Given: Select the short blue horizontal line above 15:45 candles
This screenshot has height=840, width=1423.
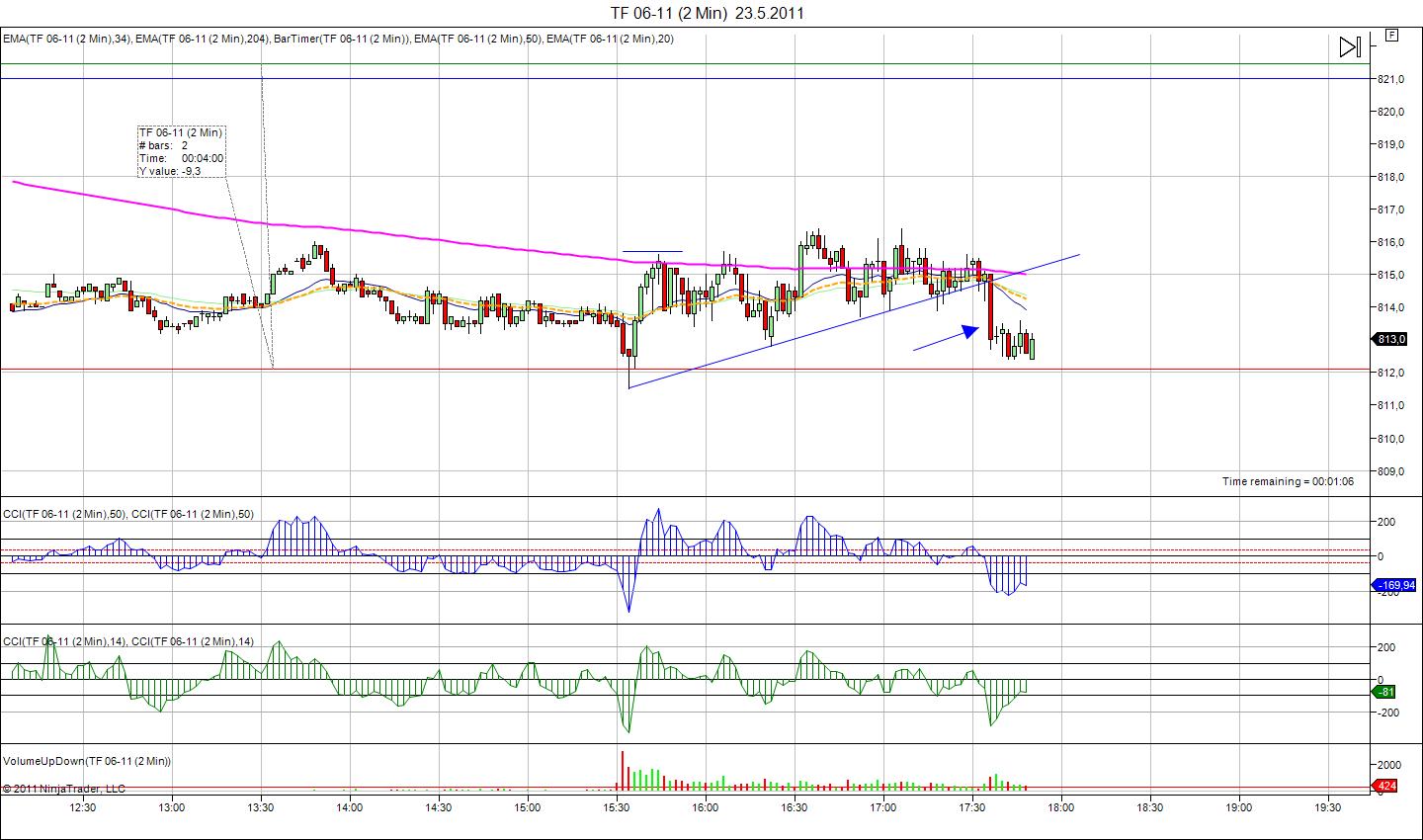Looking at the screenshot, I should coord(652,252).
